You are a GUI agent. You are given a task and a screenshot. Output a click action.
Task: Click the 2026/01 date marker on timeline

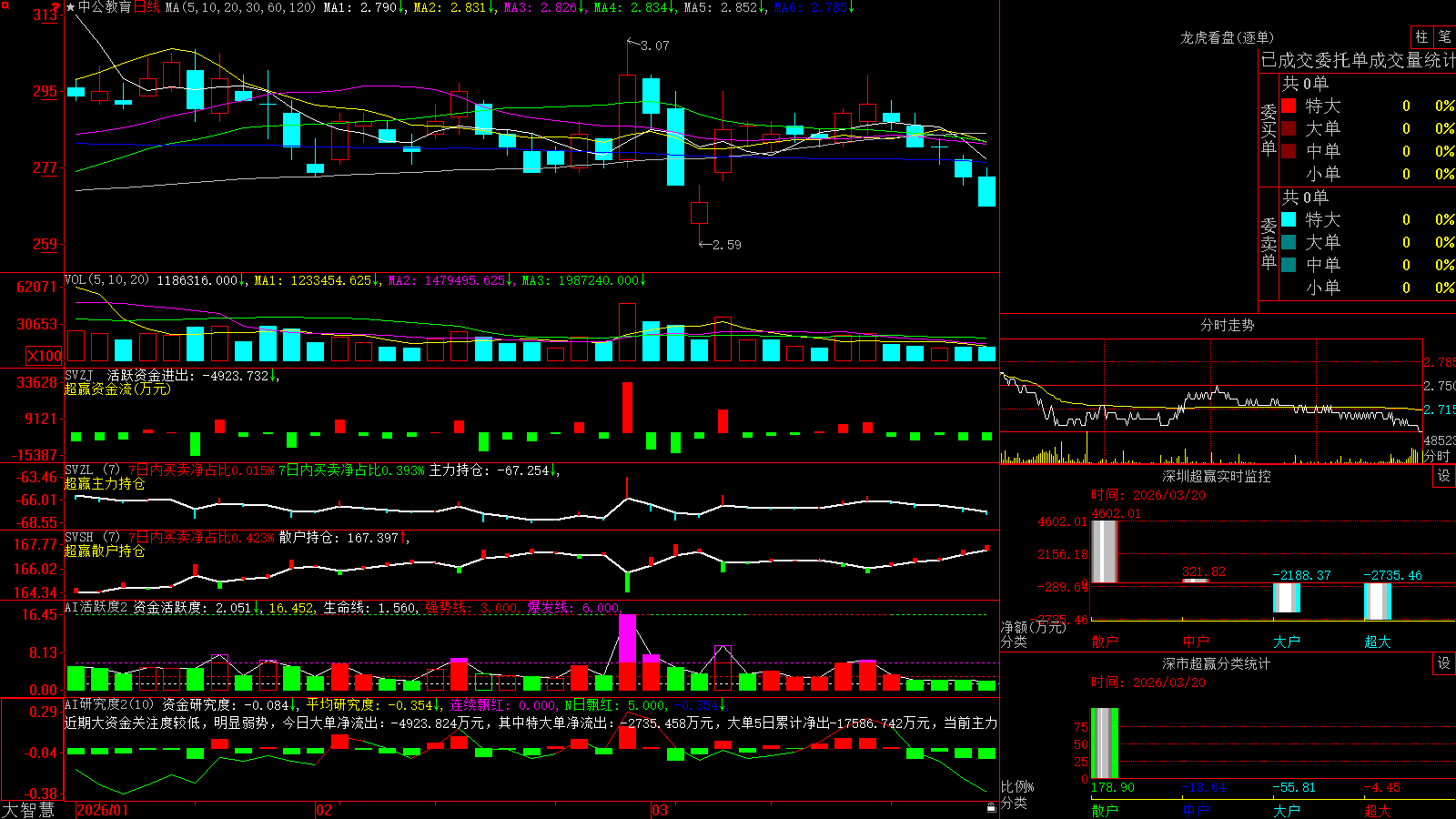(x=103, y=810)
